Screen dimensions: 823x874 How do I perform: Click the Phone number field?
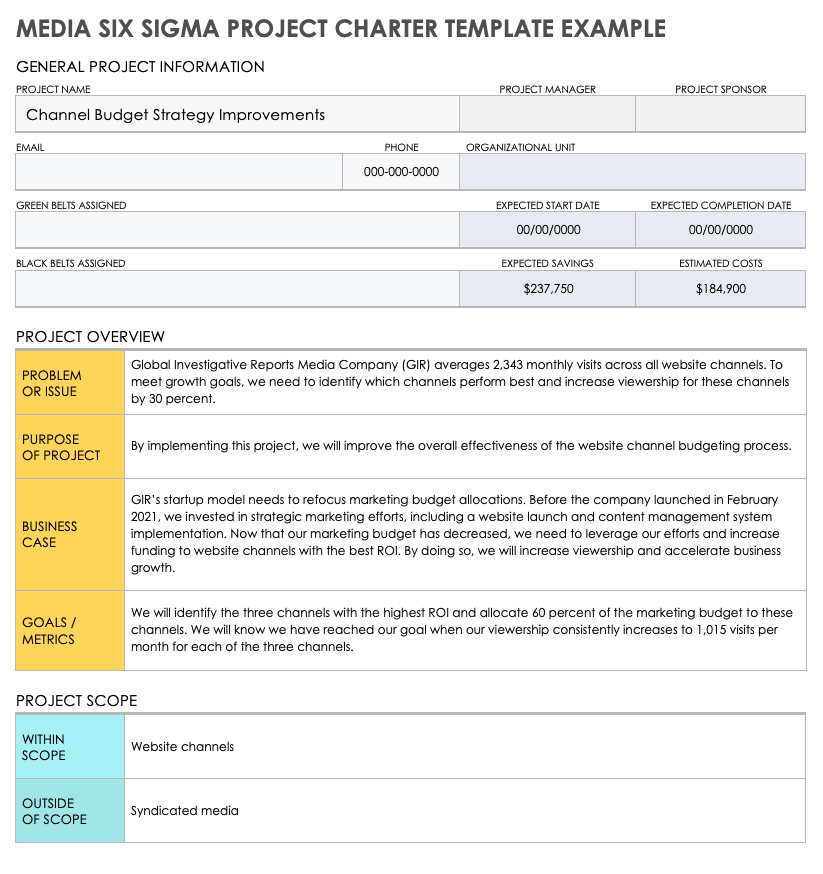pyautogui.click(x=401, y=172)
